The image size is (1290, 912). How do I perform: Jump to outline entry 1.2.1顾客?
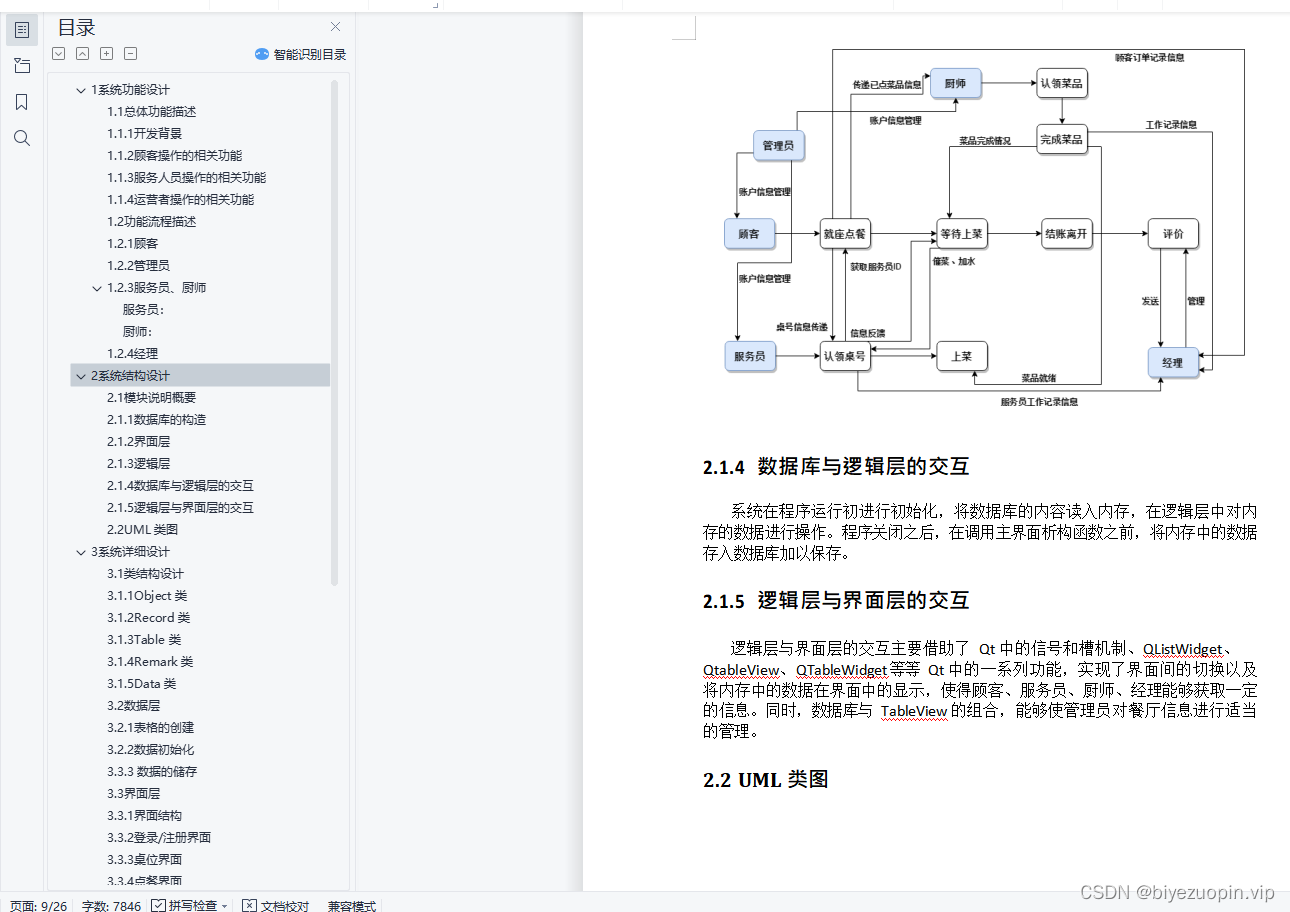tap(133, 243)
